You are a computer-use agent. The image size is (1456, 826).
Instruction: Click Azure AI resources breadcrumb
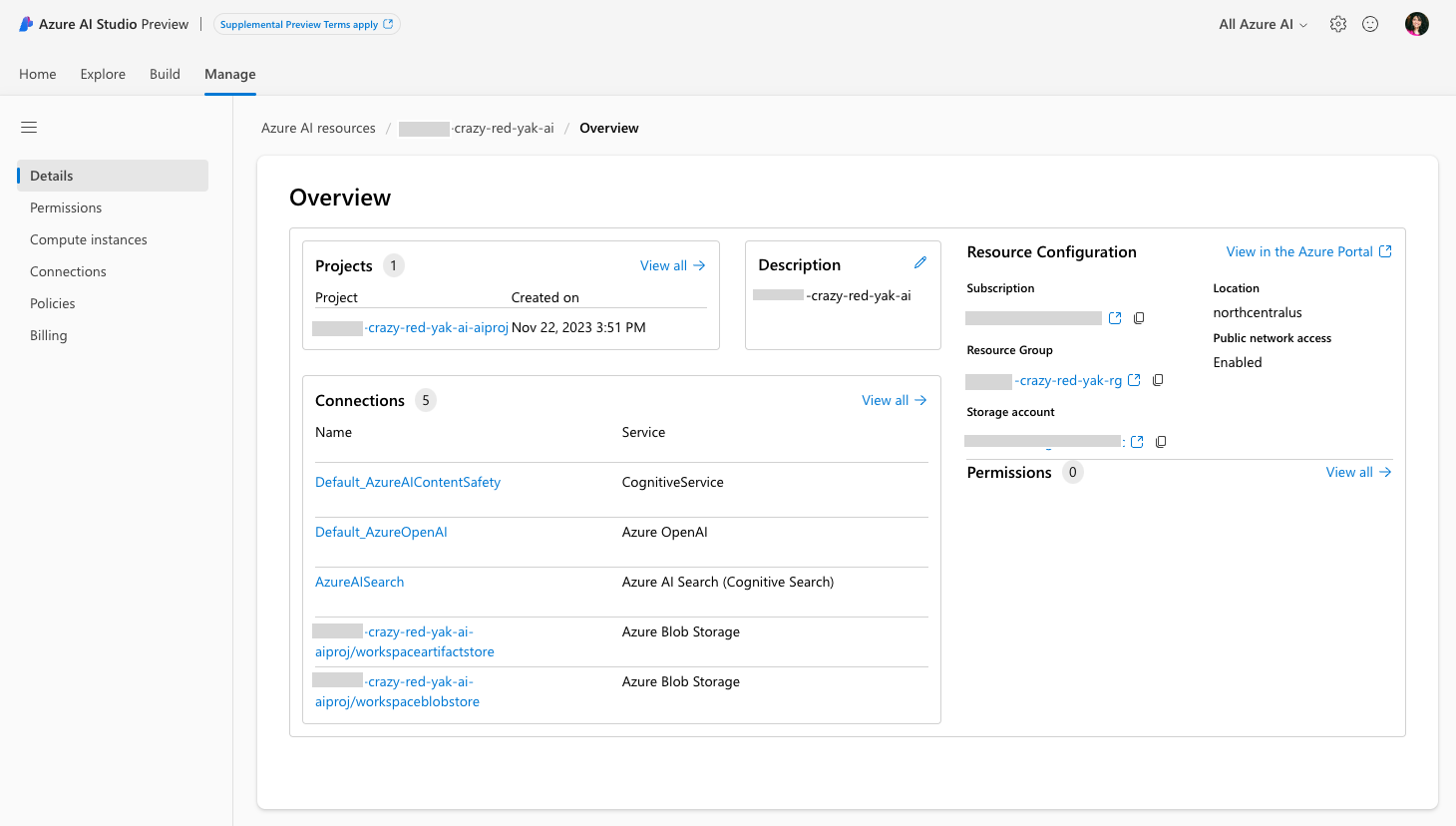click(x=318, y=128)
